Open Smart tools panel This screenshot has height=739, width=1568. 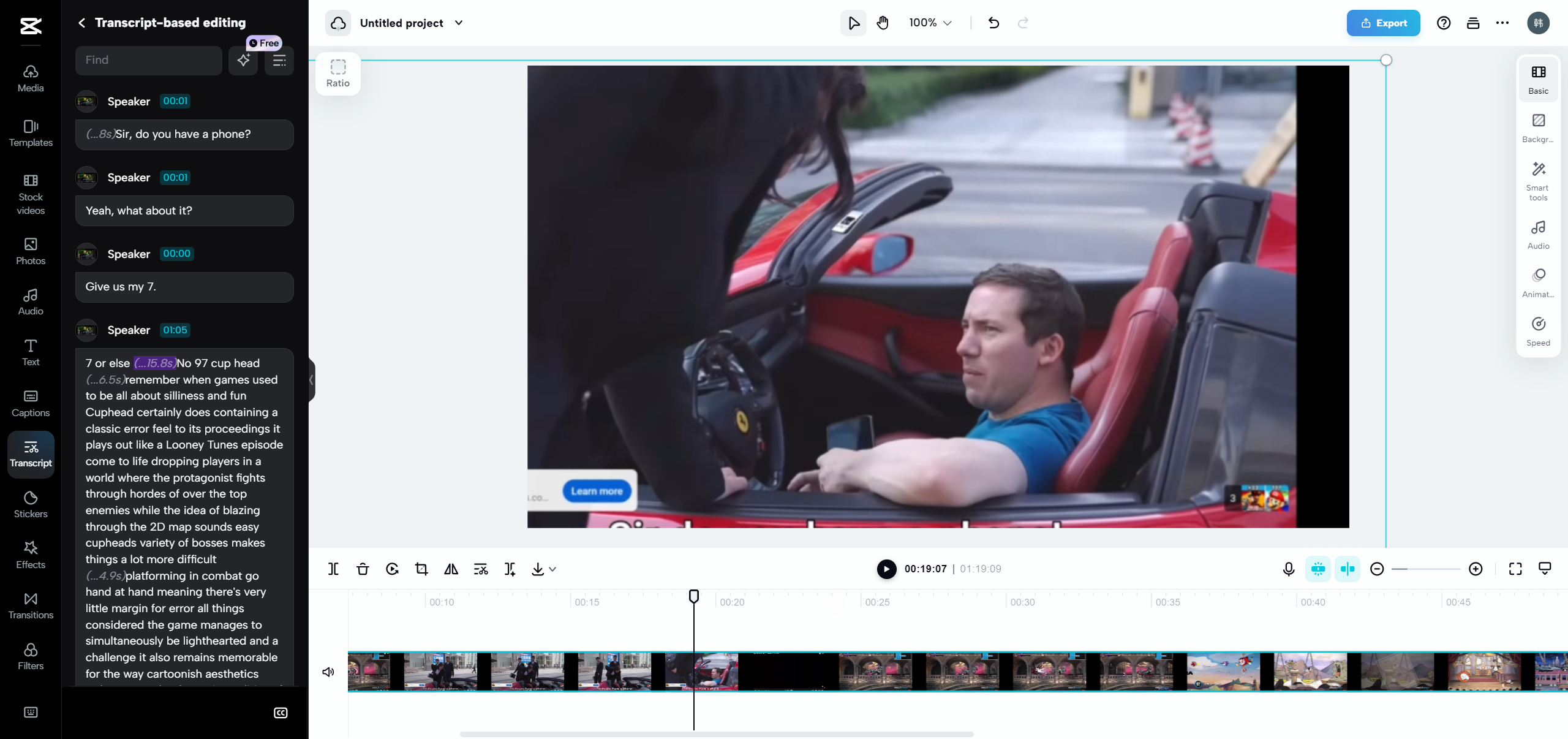pos(1538,181)
